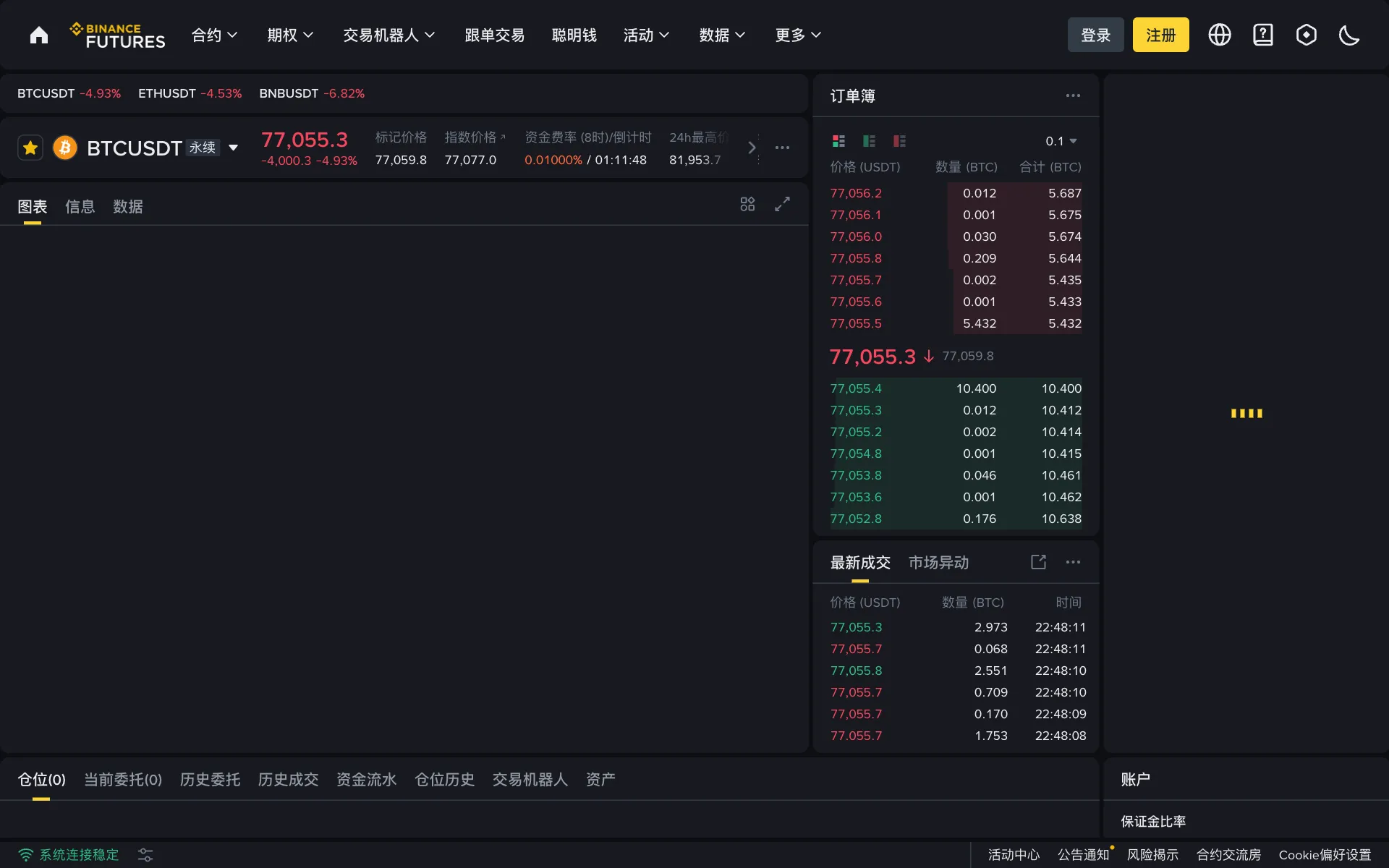Show buy-orders-only order book view

click(869, 141)
